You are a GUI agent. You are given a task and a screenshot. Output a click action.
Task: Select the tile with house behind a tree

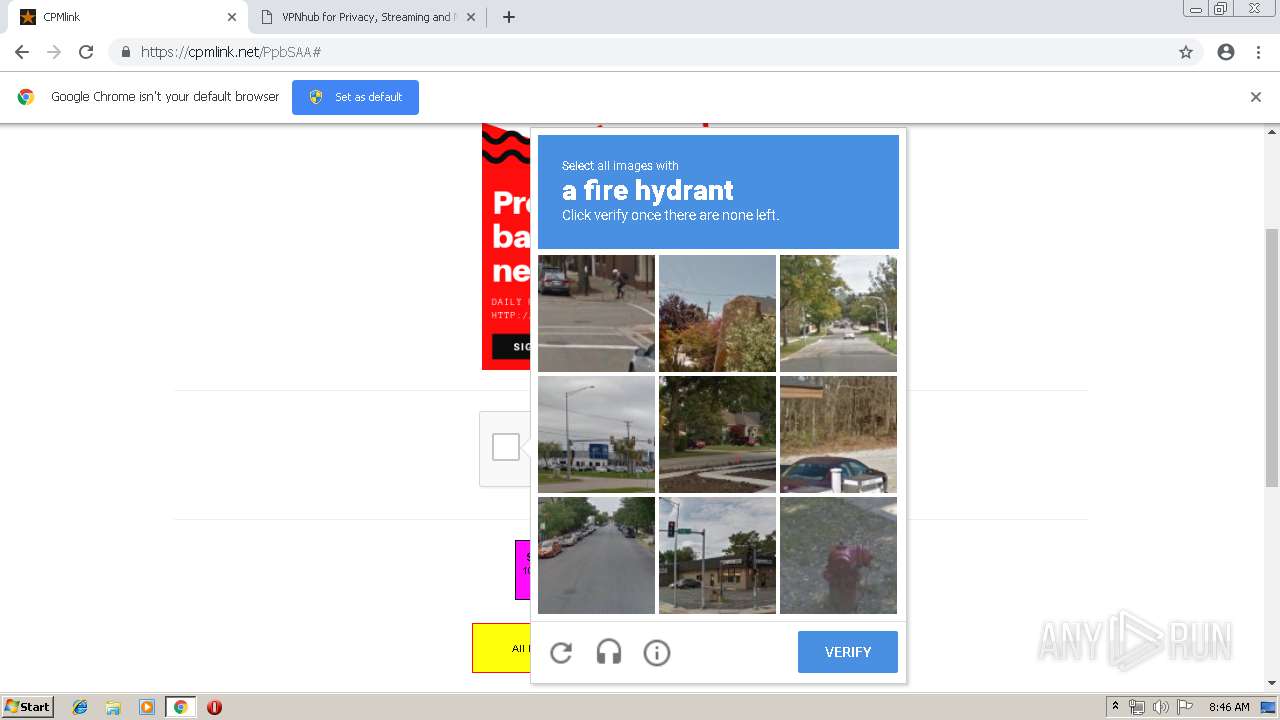tap(717, 434)
